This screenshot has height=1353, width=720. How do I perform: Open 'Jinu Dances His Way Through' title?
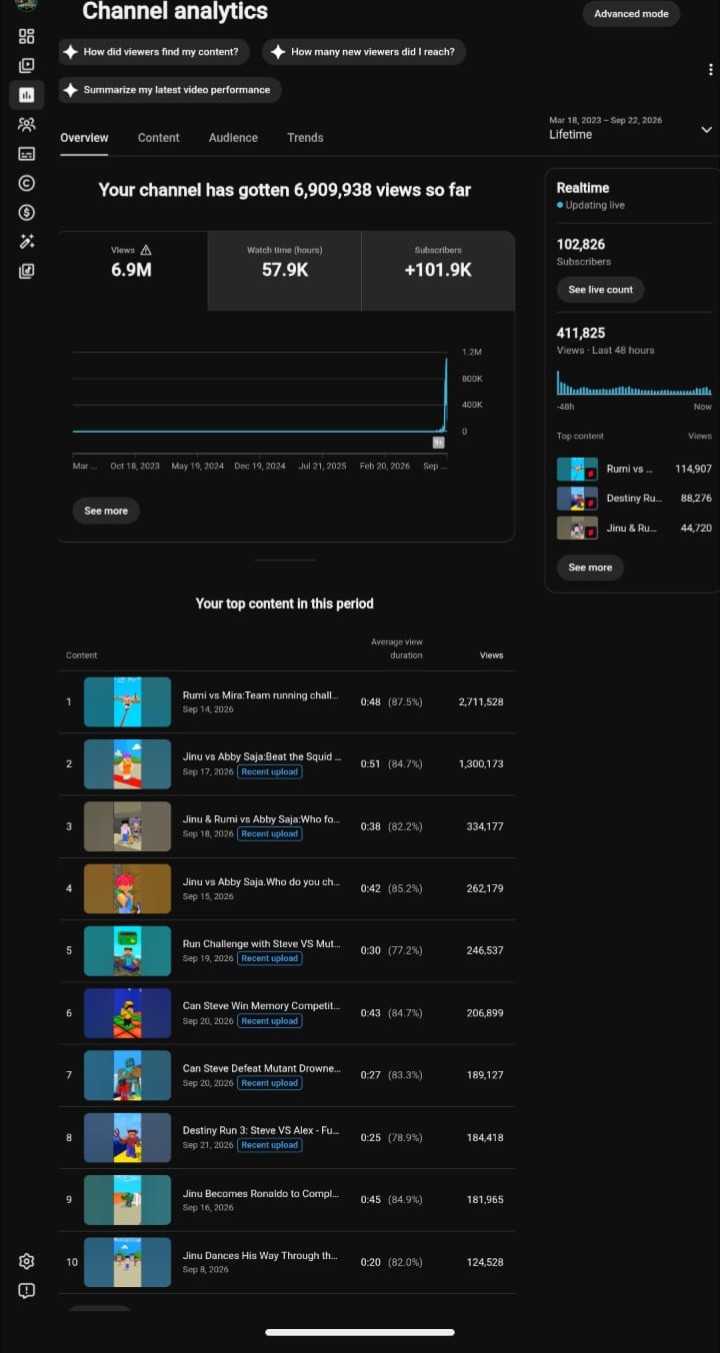261,1256
